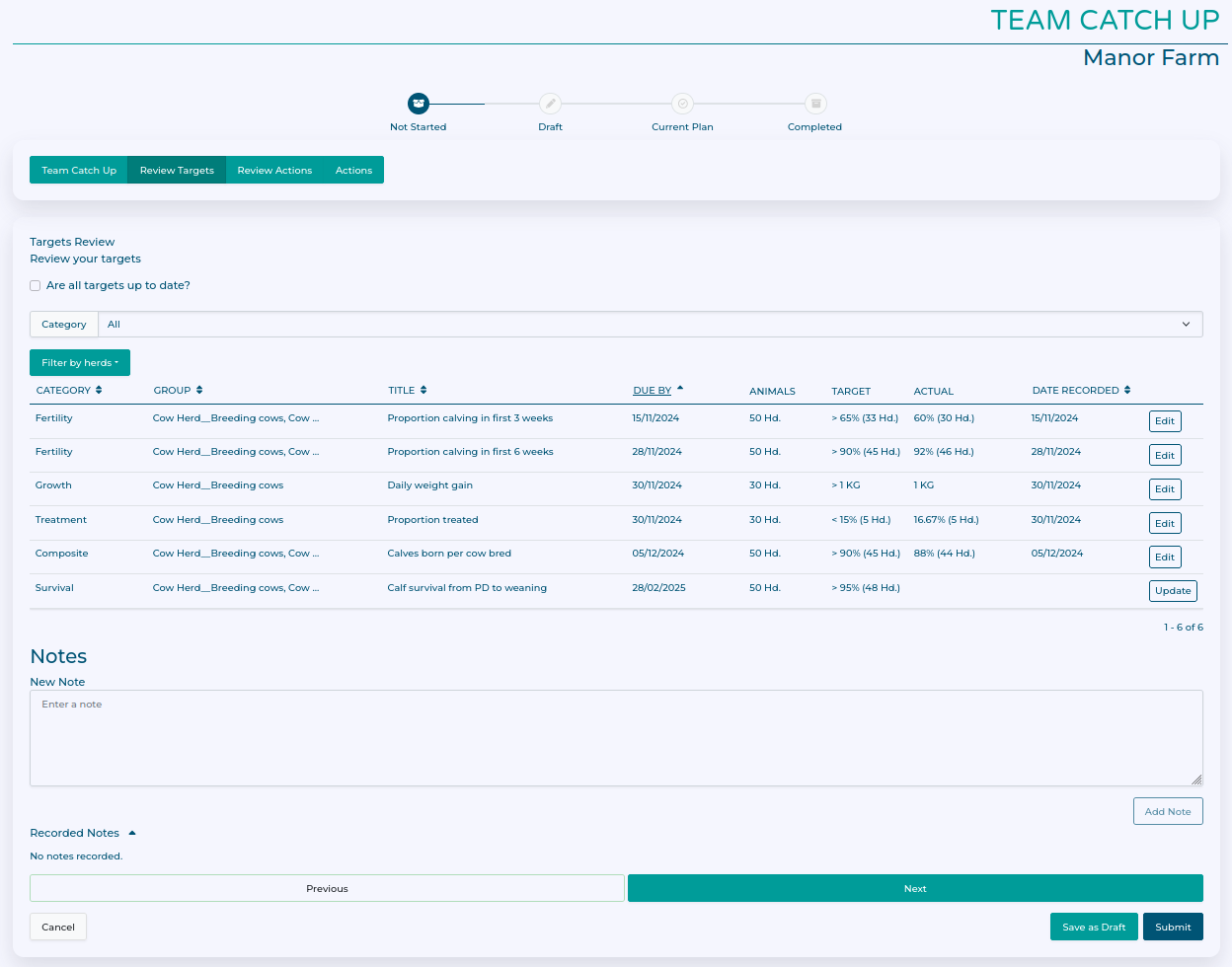The width and height of the screenshot is (1232, 967).
Task: Sort table by Group column arrows
Action: tap(199, 391)
